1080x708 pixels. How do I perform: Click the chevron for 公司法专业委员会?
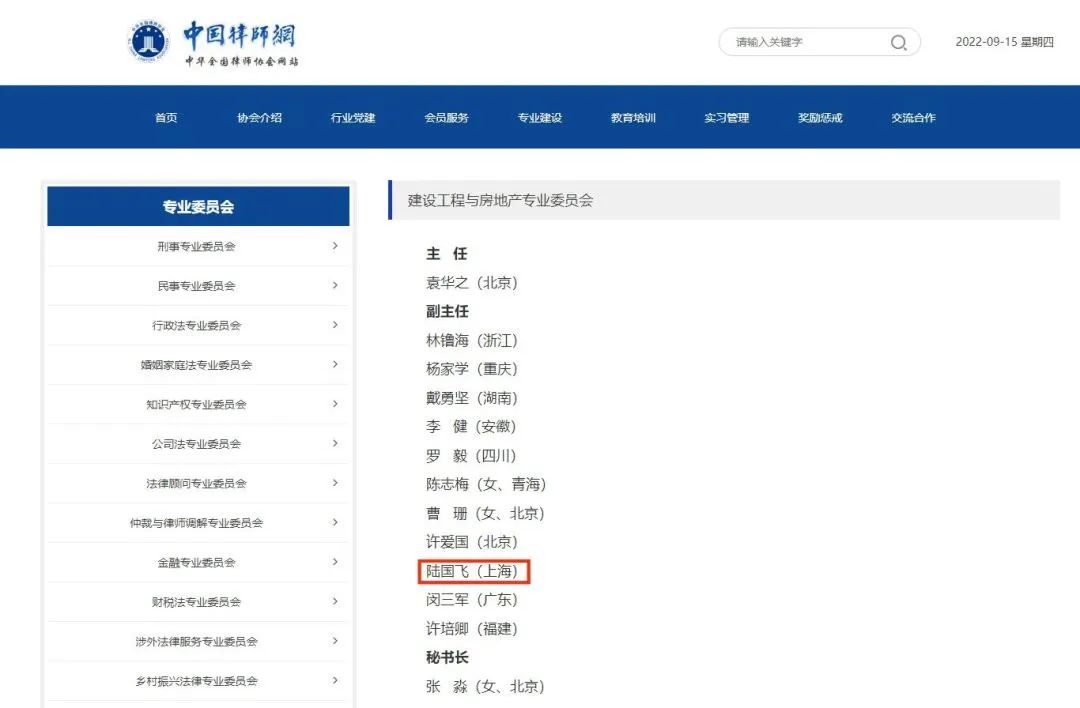[335, 443]
